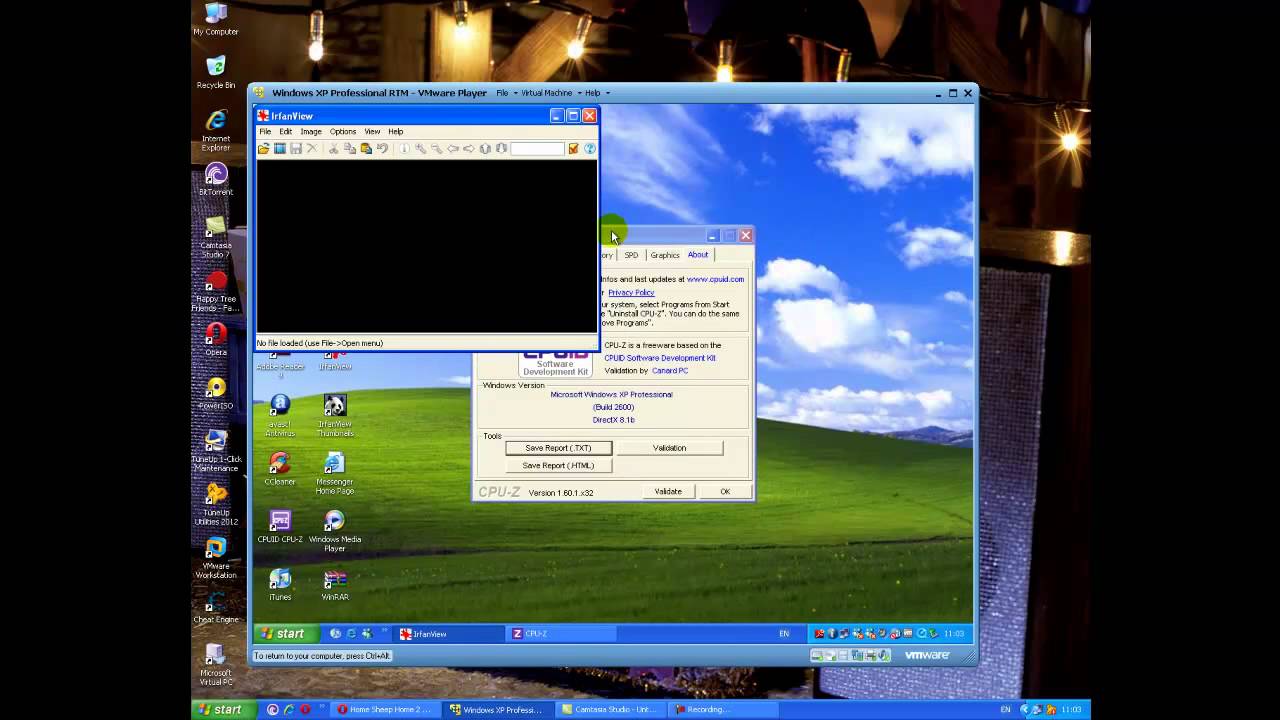Screen dimensions: 1280x720
Task: Click OK in the CPU-Z window
Action: (725, 492)
